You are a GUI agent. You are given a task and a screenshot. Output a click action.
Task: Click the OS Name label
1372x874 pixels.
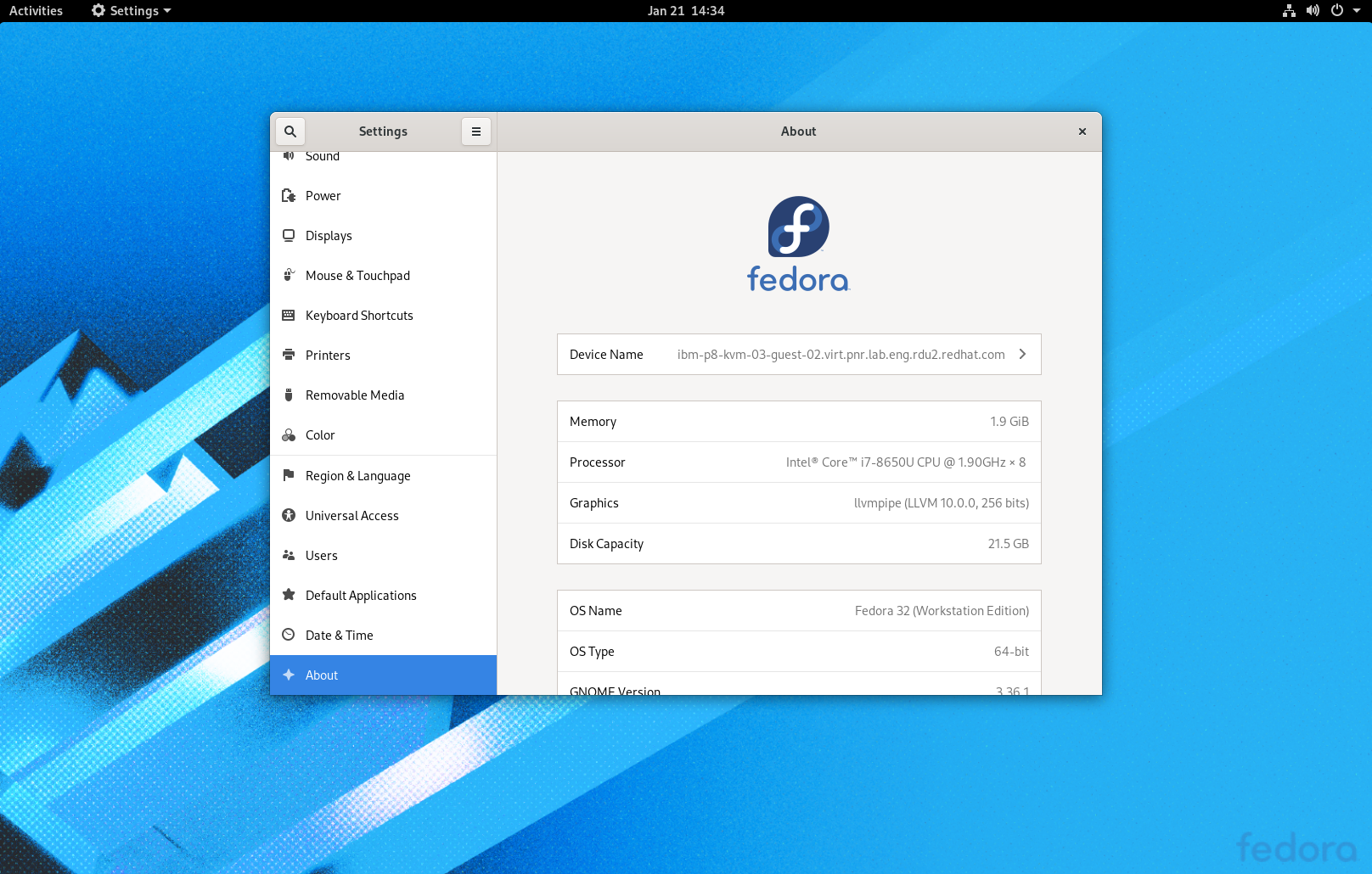point(596,611)
